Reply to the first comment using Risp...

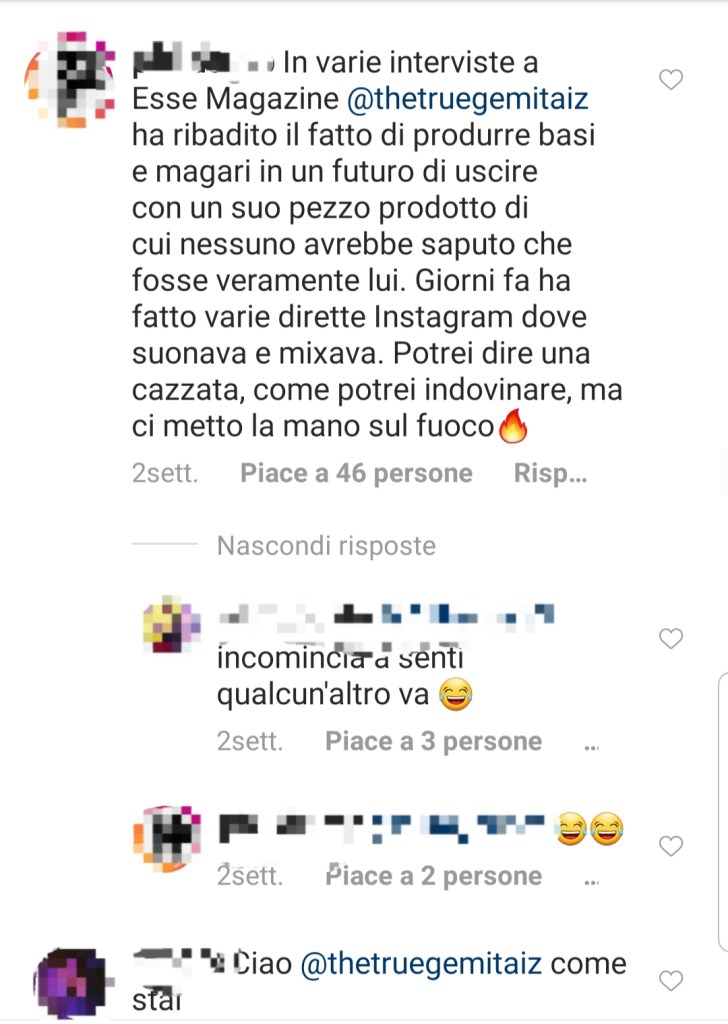[550, 473]
